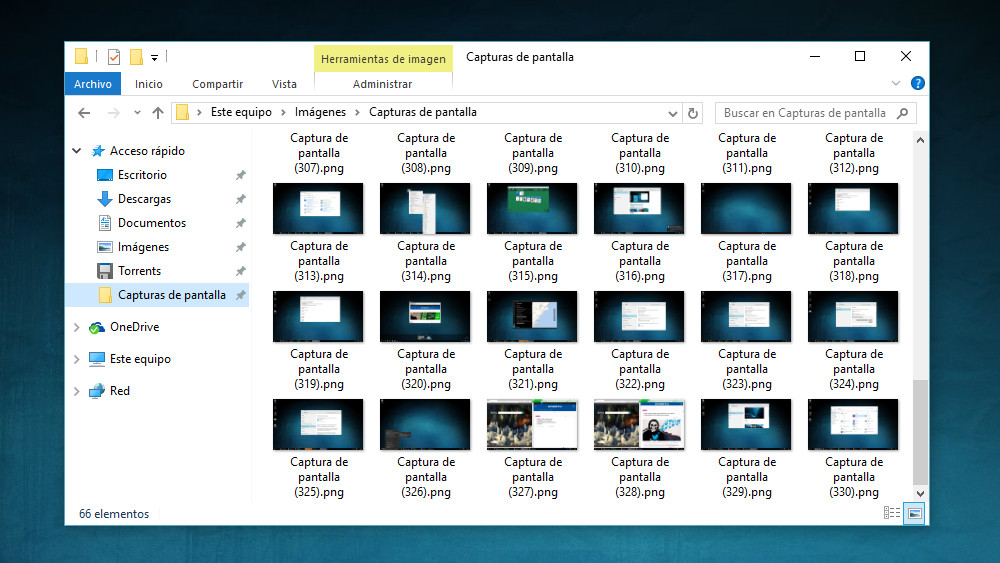Screen dimensions: 1000x563
Task: Click the search magnifier icon
Action: (902, 113)
